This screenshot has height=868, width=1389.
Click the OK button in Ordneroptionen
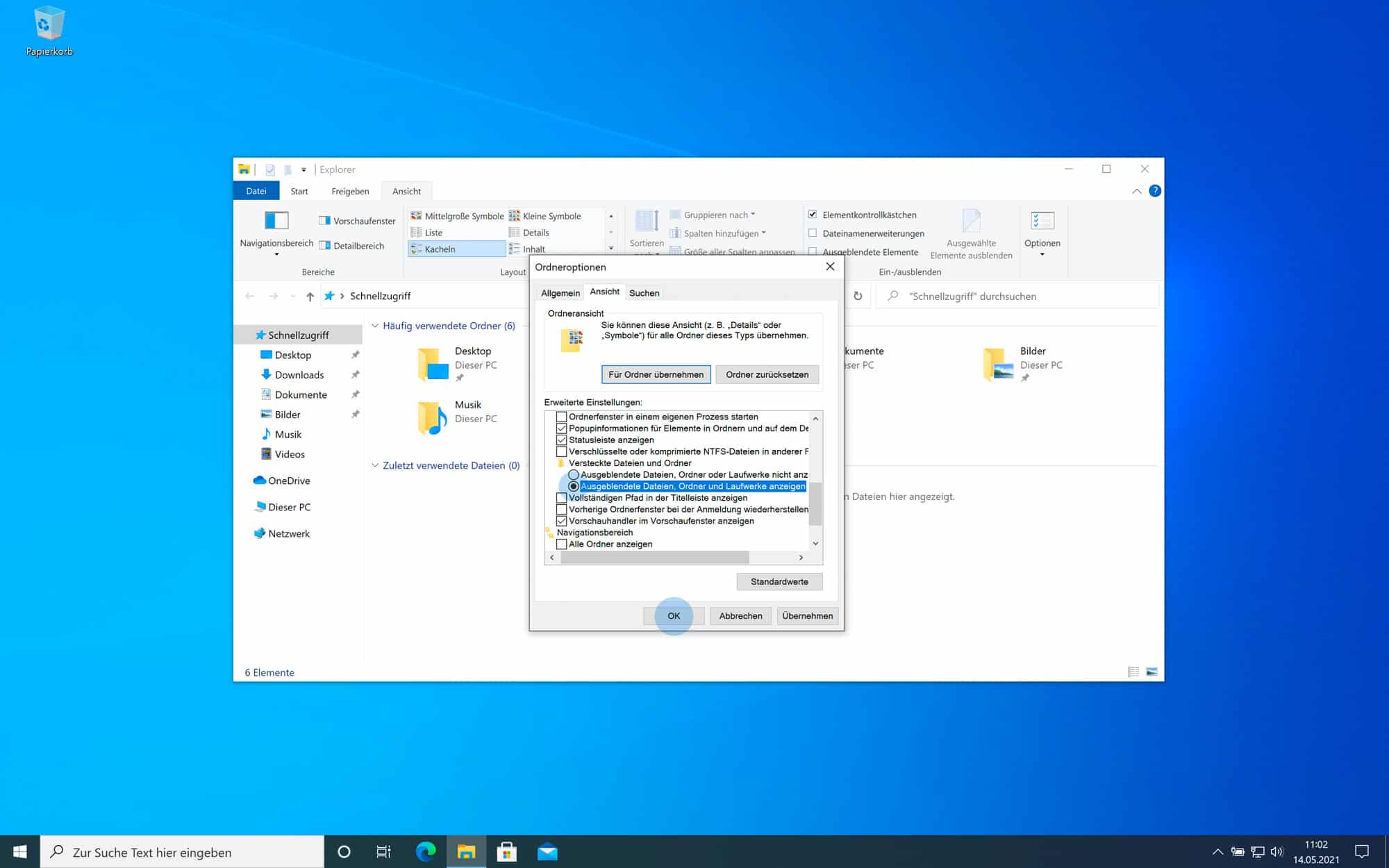tap(674, 616)
